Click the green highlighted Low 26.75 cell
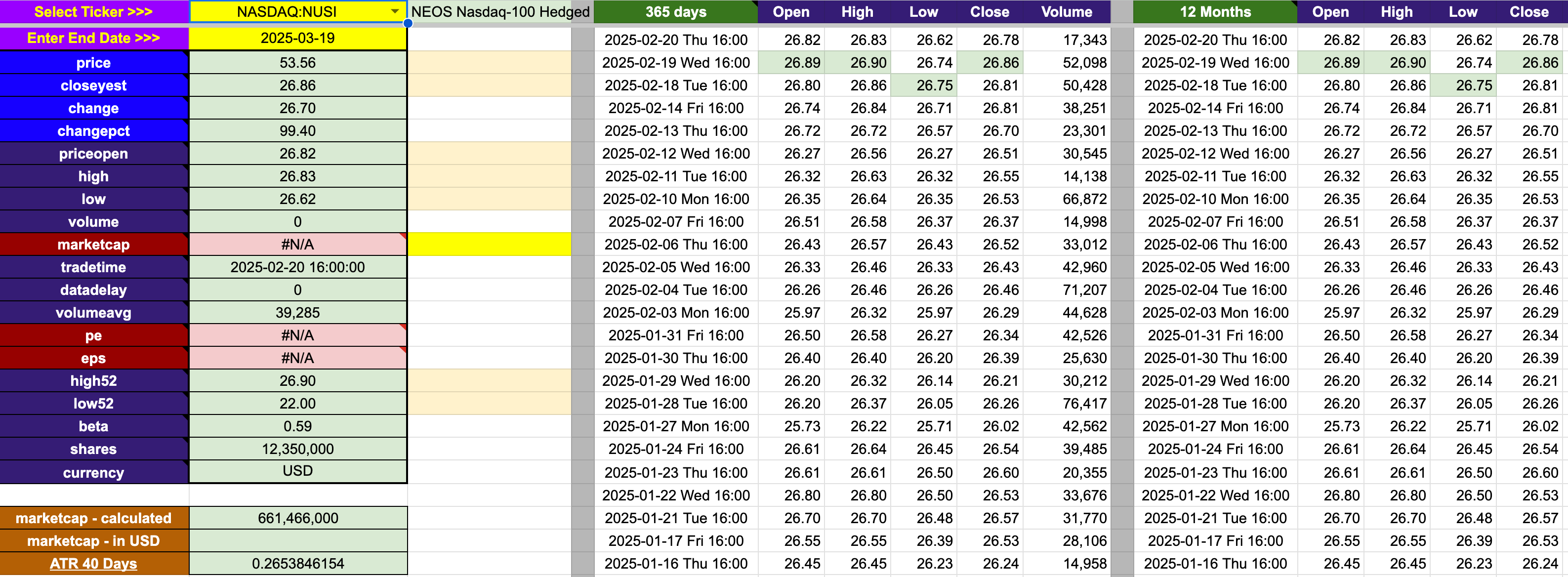 tap(923, 85)
